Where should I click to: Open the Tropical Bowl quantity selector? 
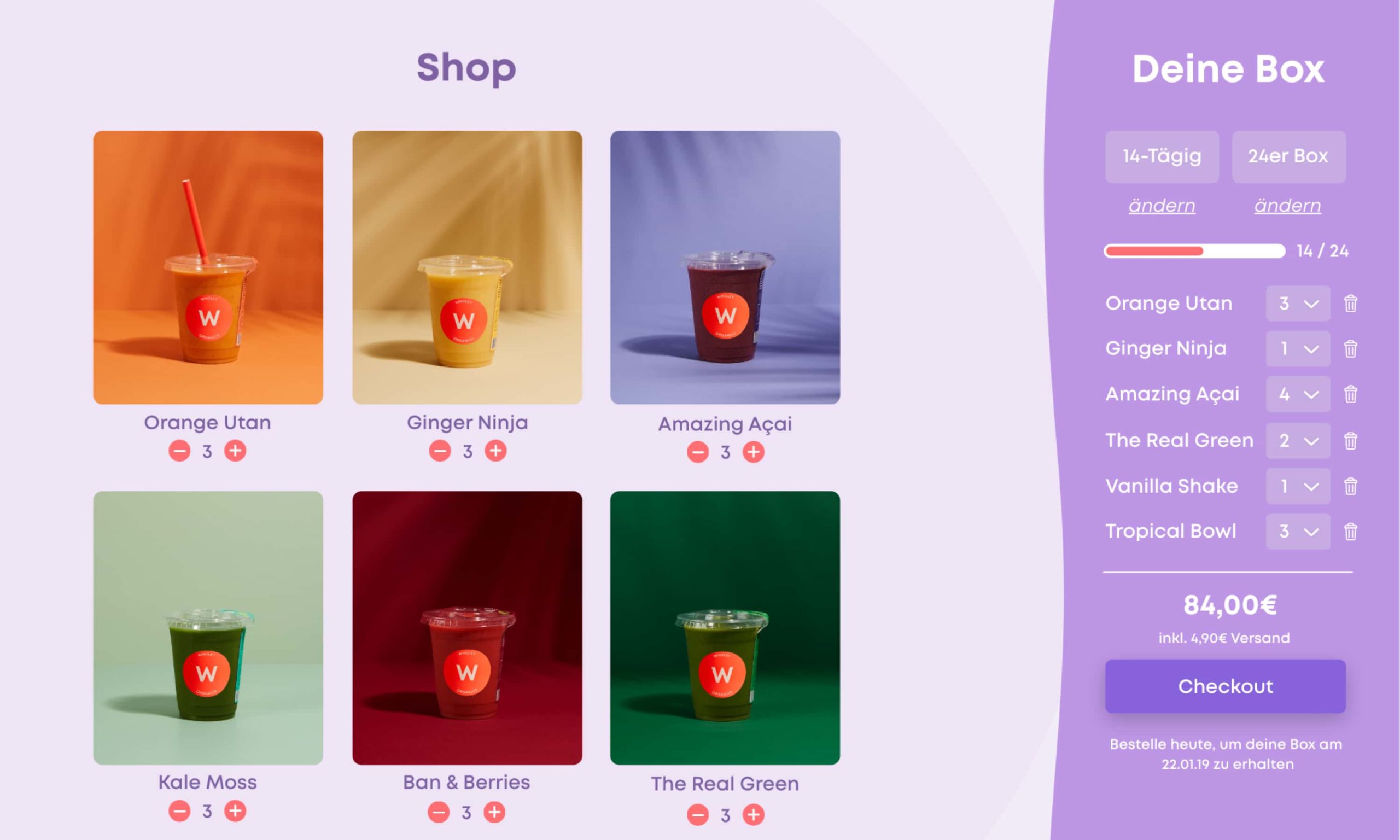pos(1298,531)
